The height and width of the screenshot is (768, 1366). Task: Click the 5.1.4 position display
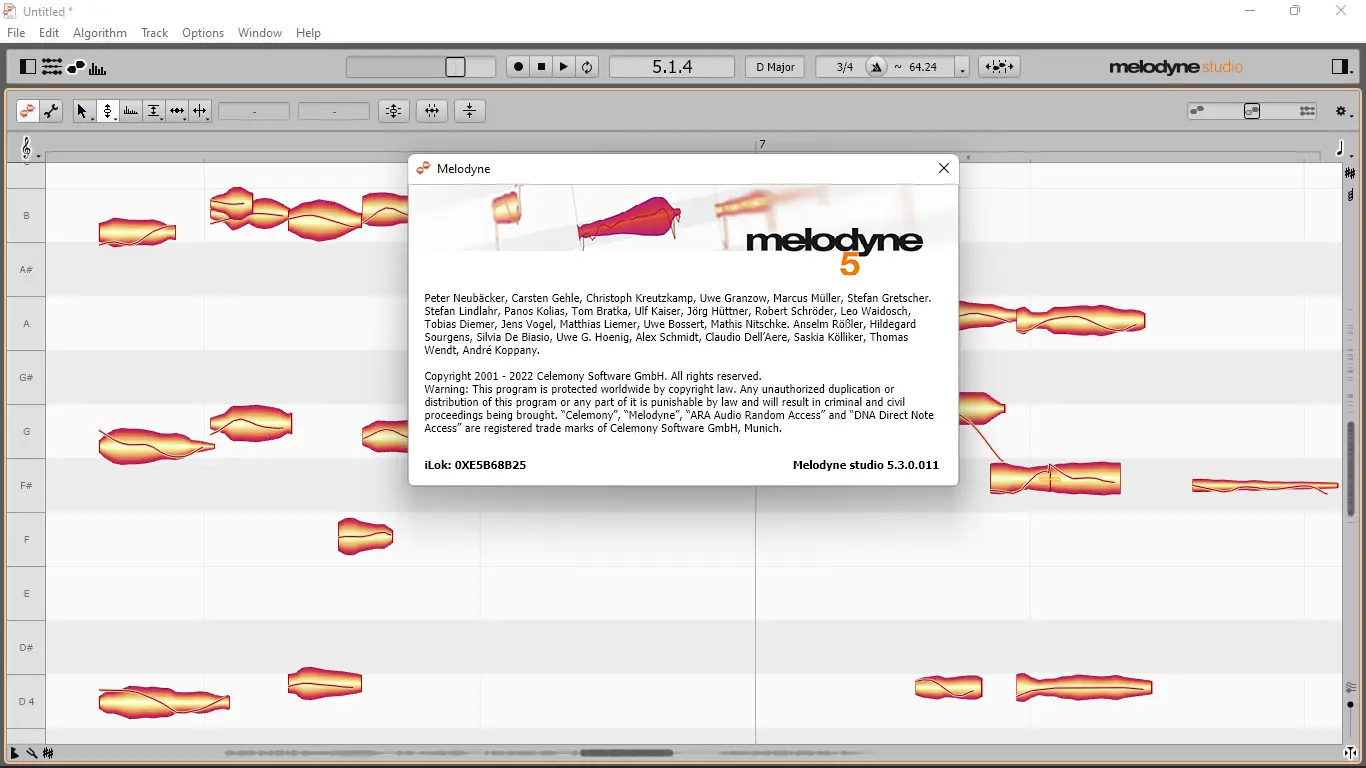pyautogui.click(x=672, y=67)
